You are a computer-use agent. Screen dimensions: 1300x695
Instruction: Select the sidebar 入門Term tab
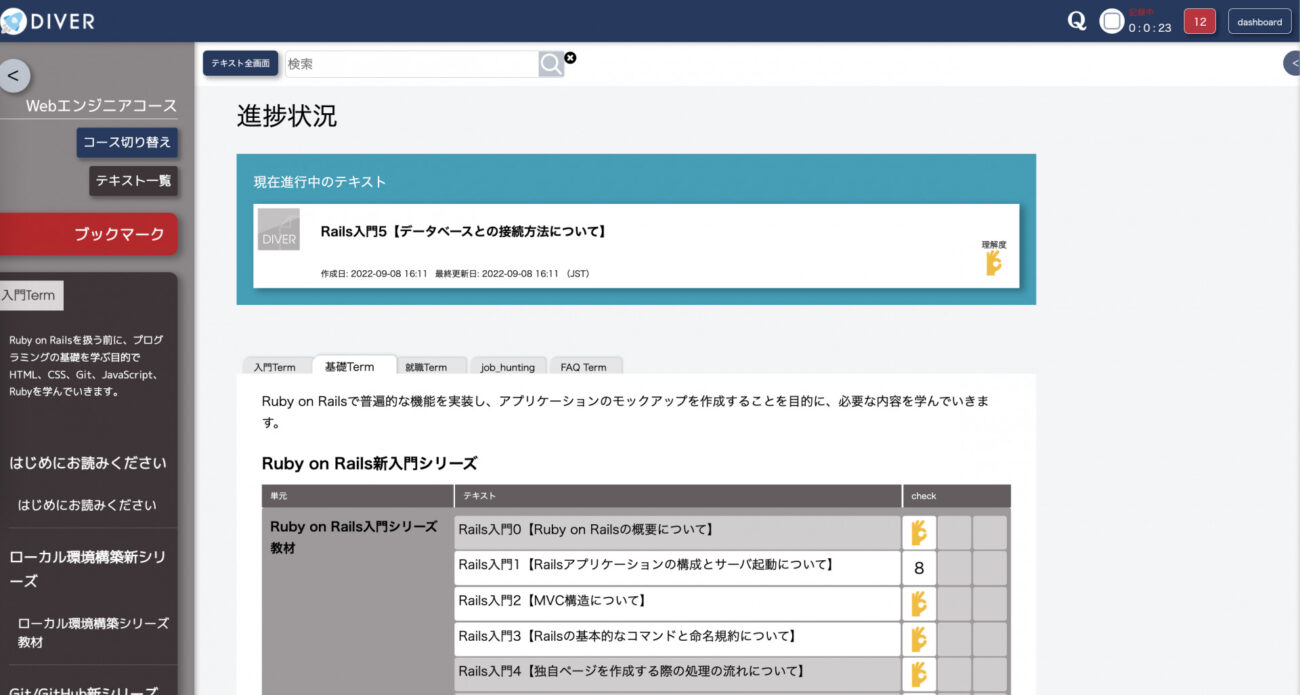tap(30, 295)
